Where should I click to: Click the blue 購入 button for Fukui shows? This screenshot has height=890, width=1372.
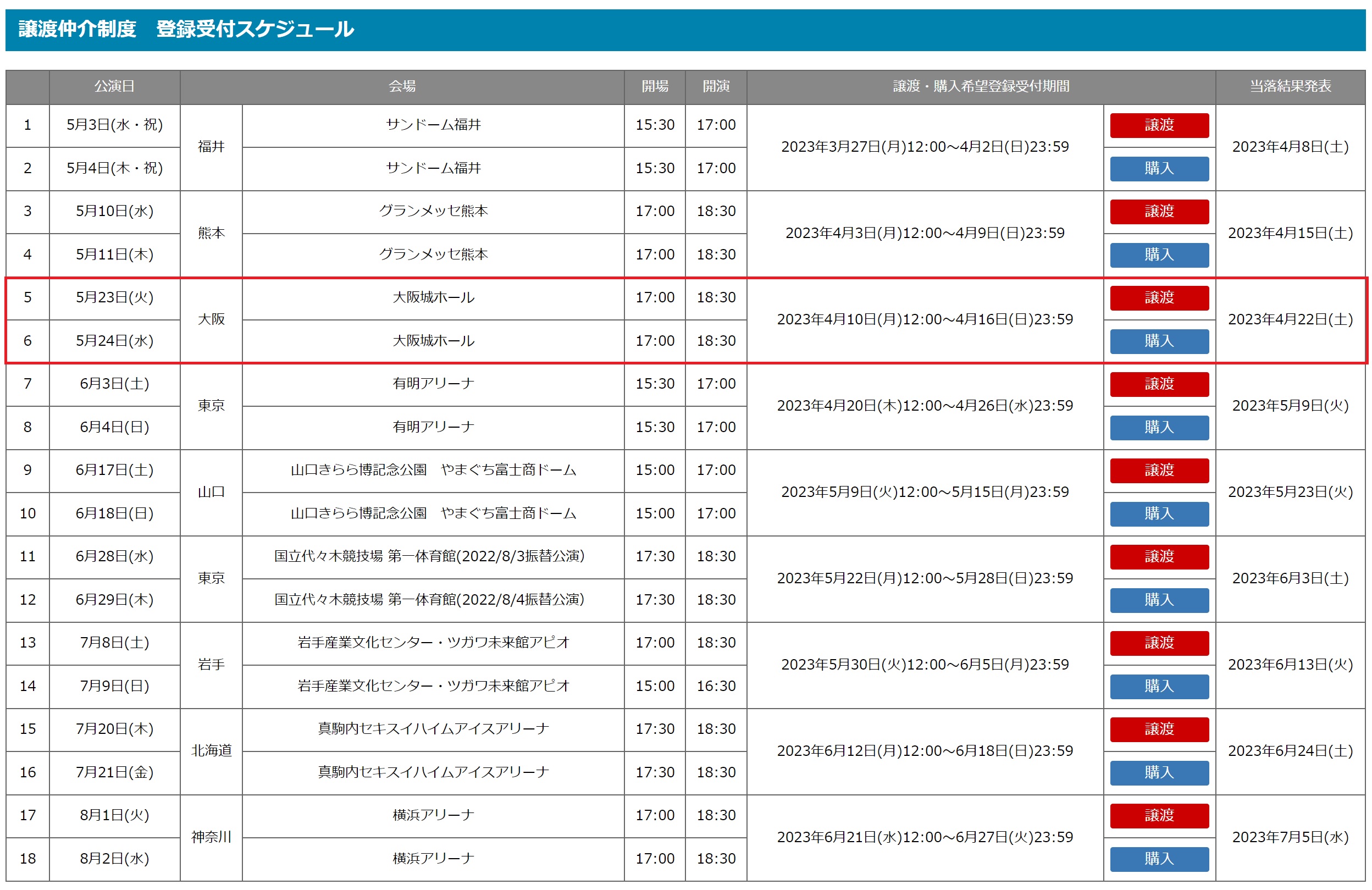coord(1159,168)
